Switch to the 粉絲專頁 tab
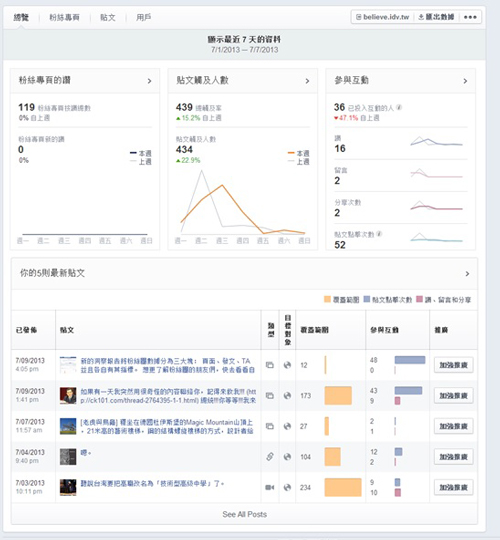500x540 pixels. click(x=64, y=17)
